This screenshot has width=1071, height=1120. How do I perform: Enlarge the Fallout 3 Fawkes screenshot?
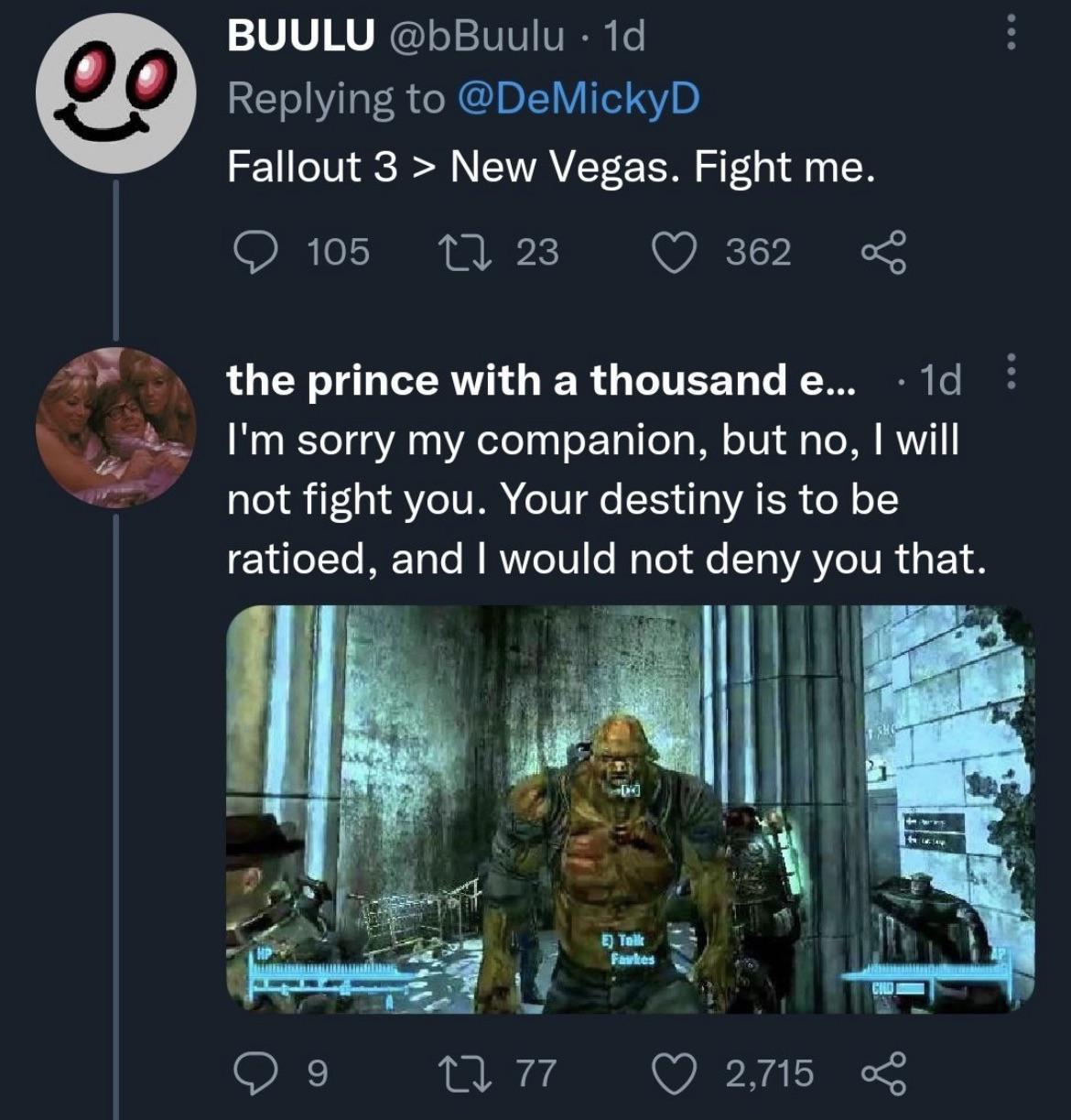pos(630,808)
